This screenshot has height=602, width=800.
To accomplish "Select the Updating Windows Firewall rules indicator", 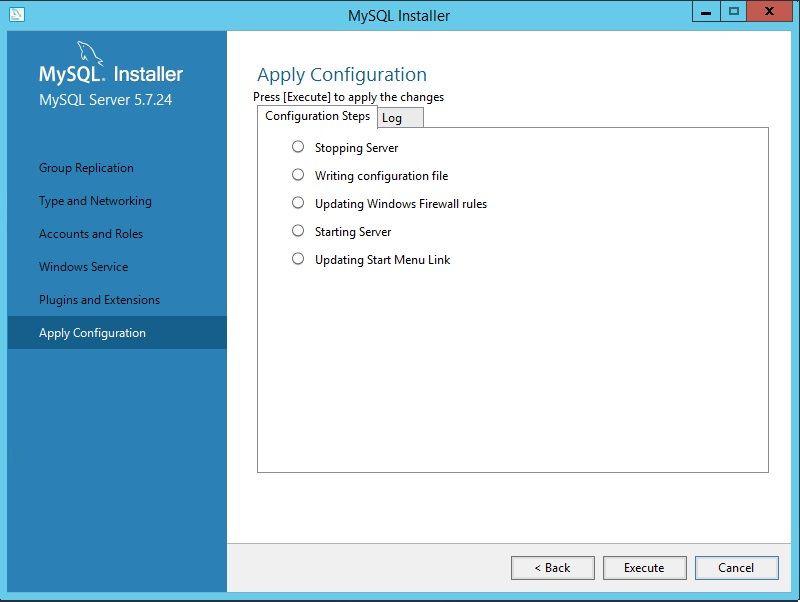I will [298, 203].
